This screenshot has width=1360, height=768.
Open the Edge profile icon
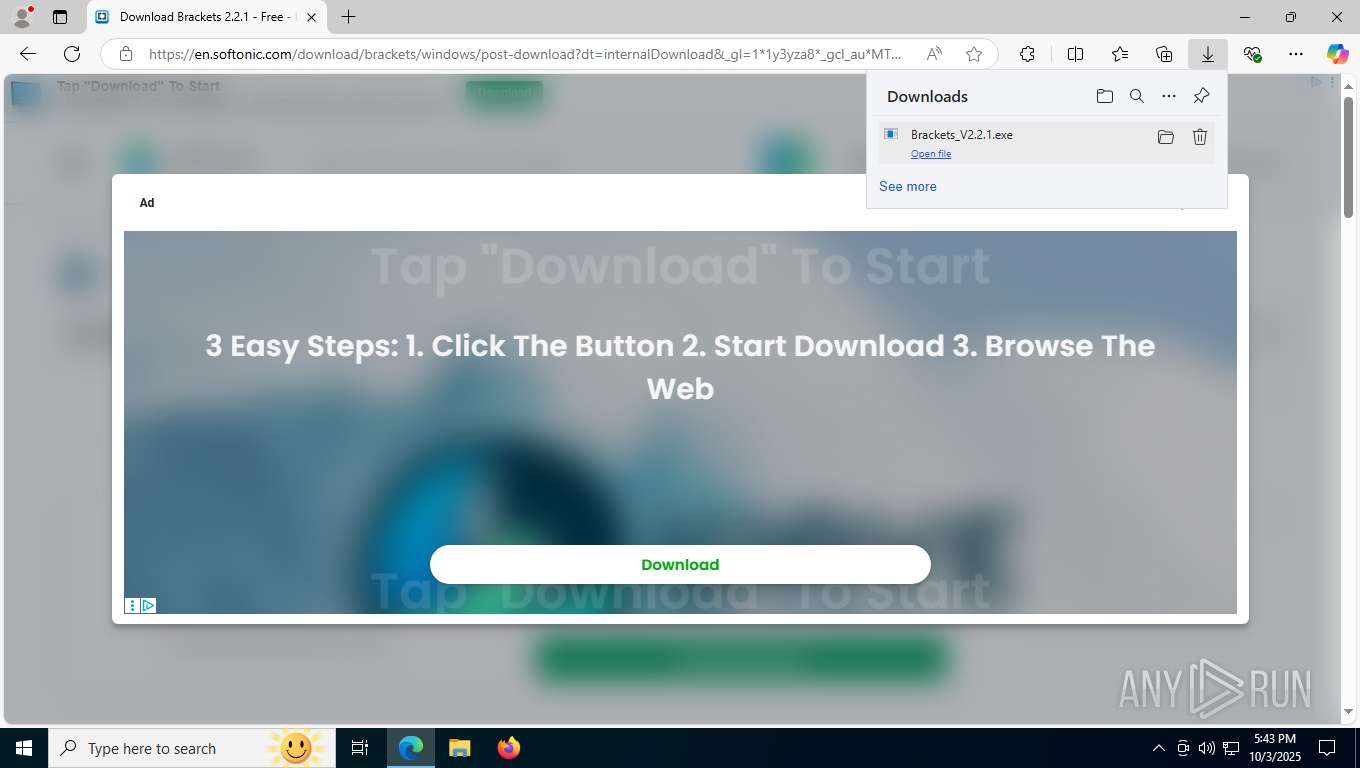(x=22, y=17)
